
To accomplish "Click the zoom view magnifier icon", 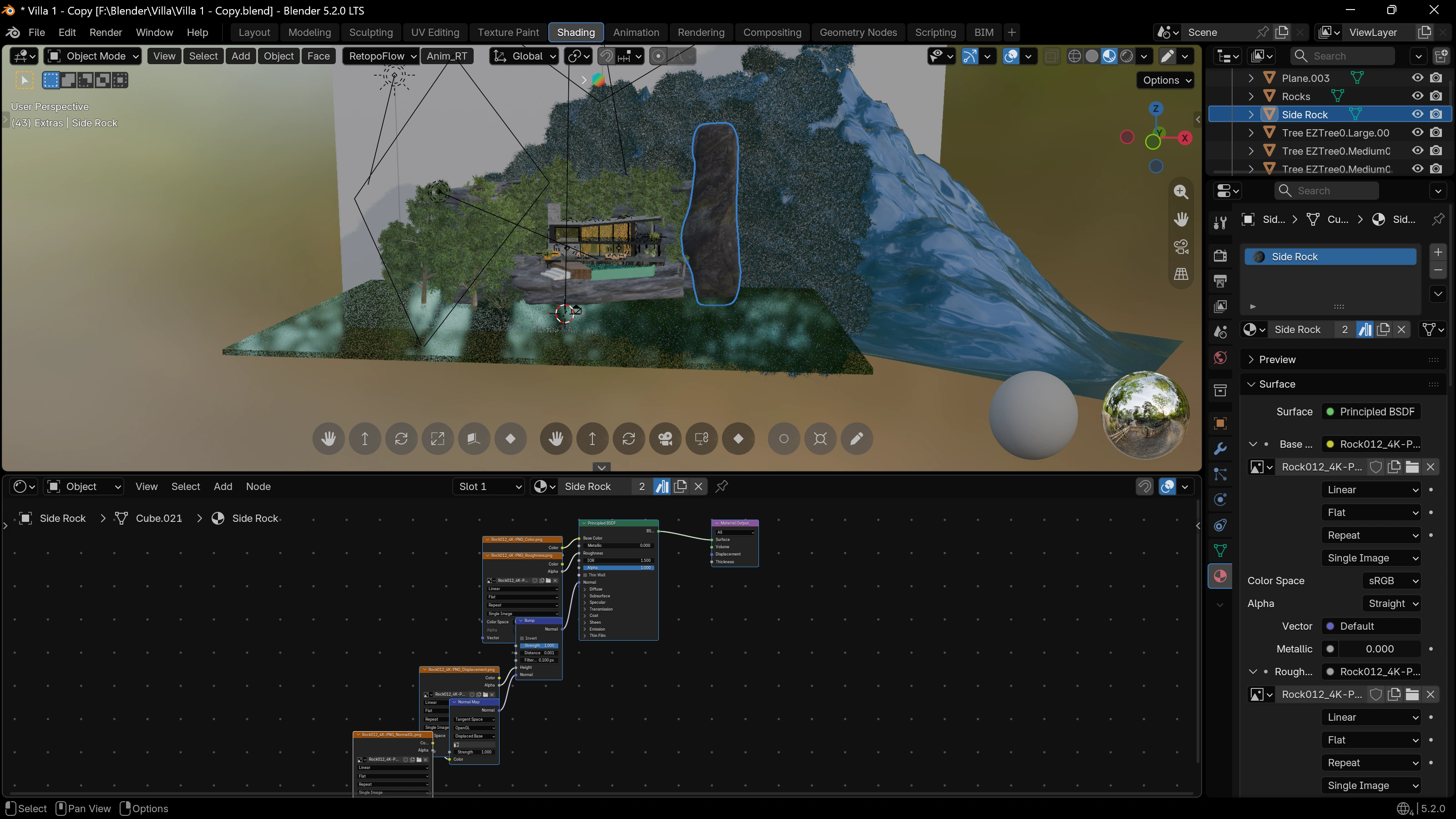I will (1181, 192).
